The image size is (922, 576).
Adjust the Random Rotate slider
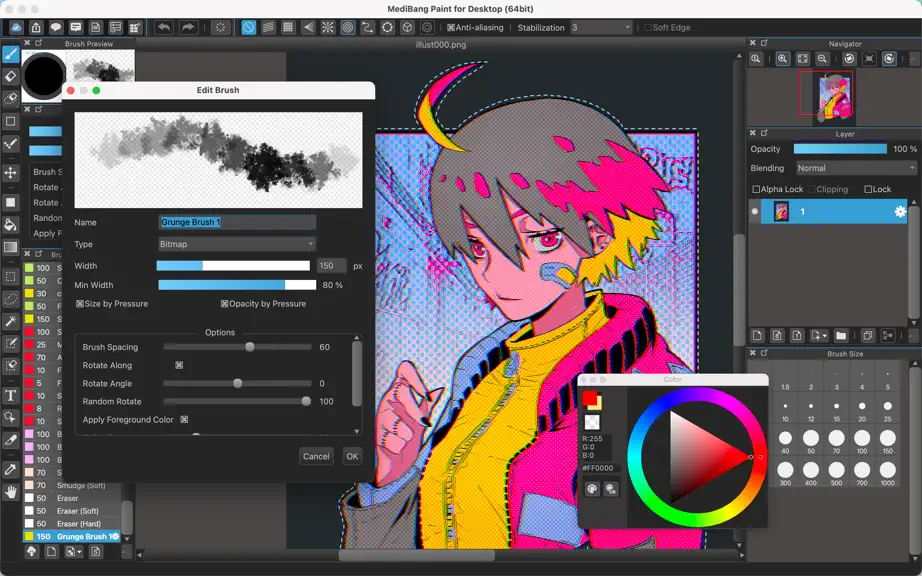(x=238, y=401)
